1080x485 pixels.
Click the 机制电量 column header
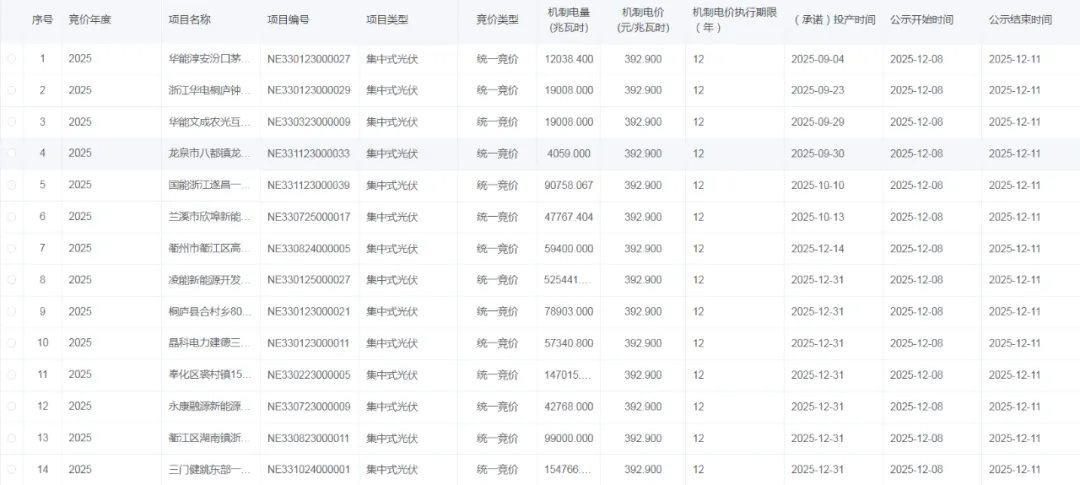tap(569, 19)
